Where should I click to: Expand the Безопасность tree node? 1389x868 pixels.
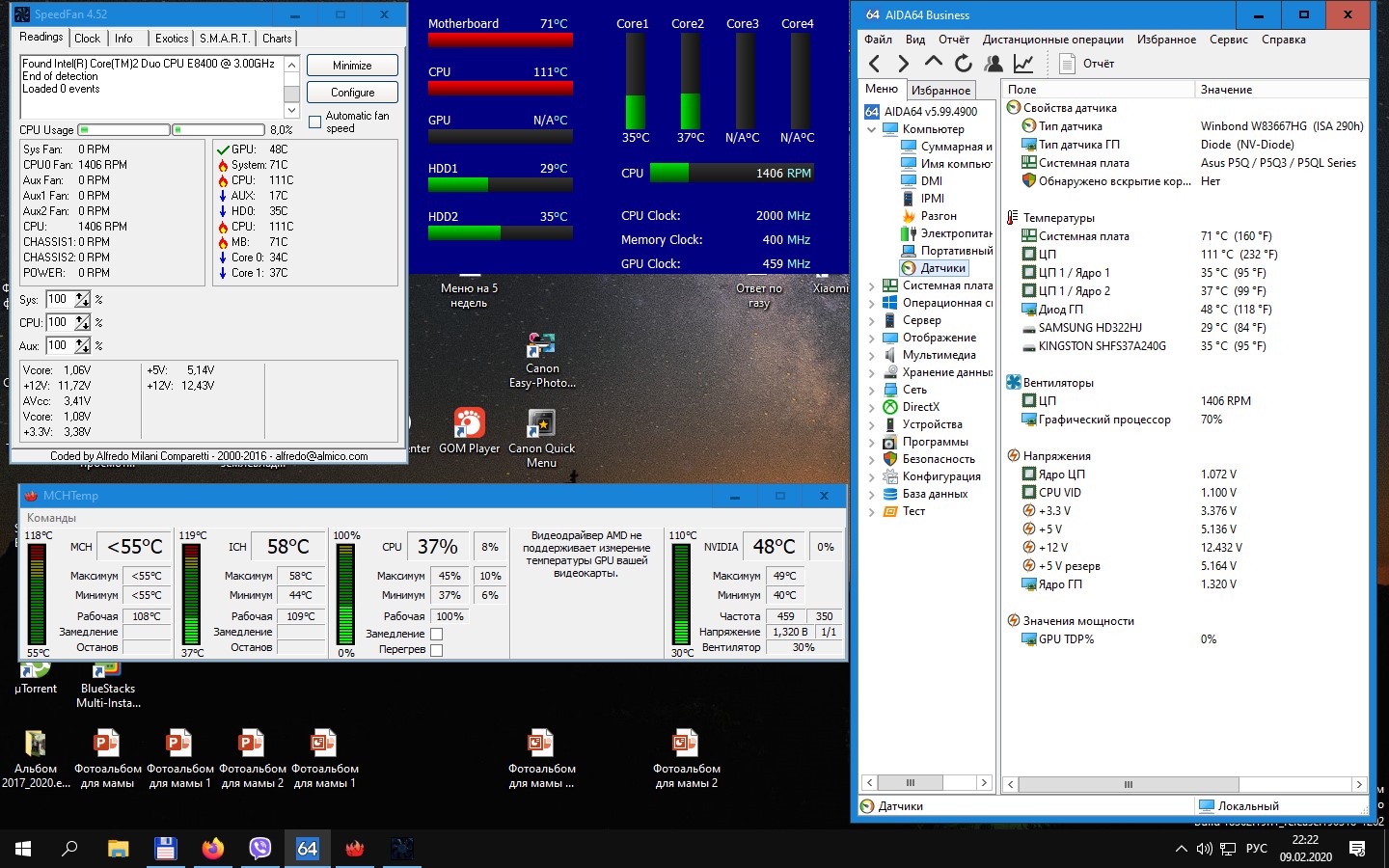(872, 459)
